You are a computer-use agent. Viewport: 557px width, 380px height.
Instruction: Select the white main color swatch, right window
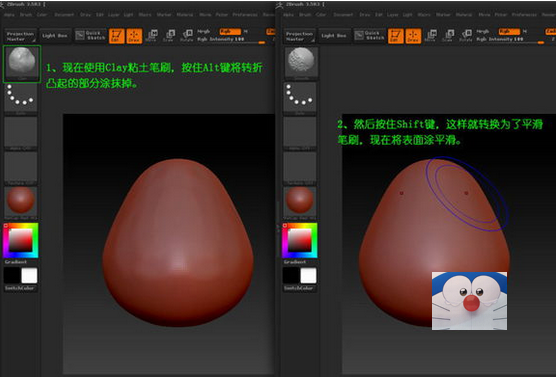tap(308, 275)
